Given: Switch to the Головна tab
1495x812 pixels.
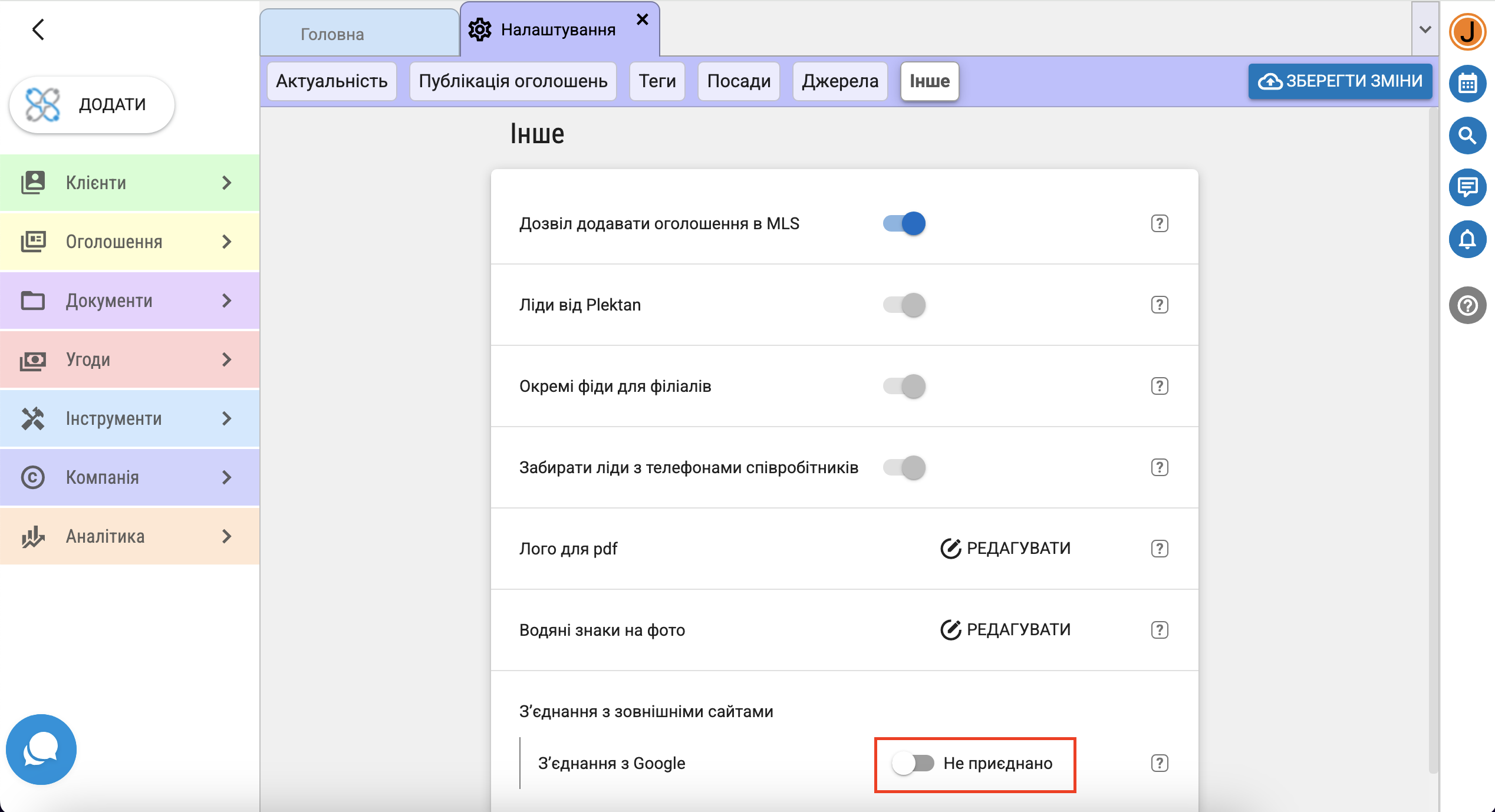Looking at the screenshot, I should click(x=332, y=34).
